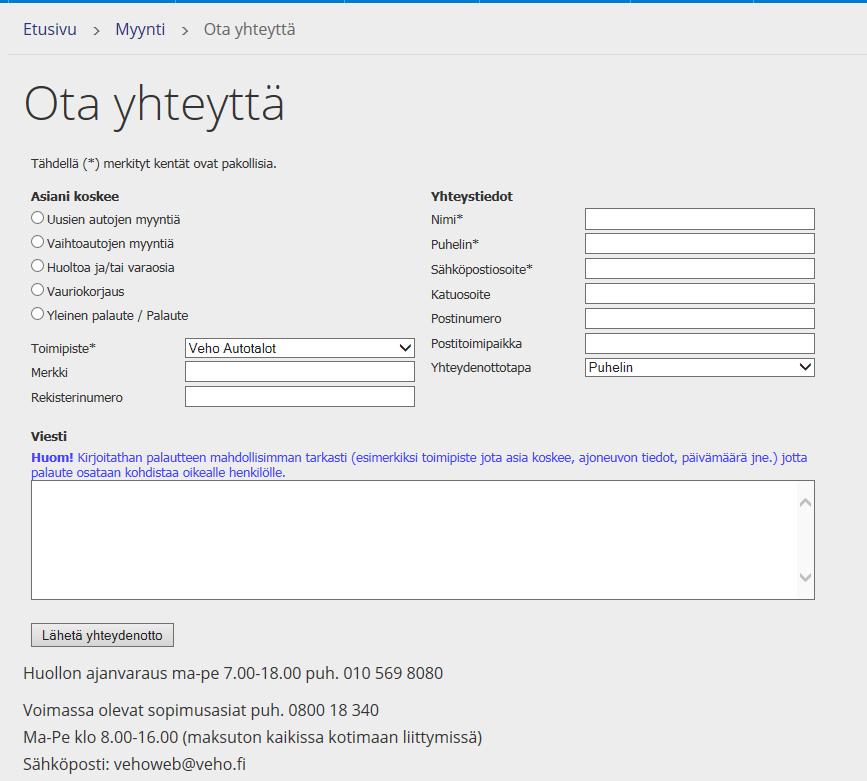The height and width of the screenshot is (781, 867).
Task: Open the Myynti breadcrumb link
Action: pos(140,29)
